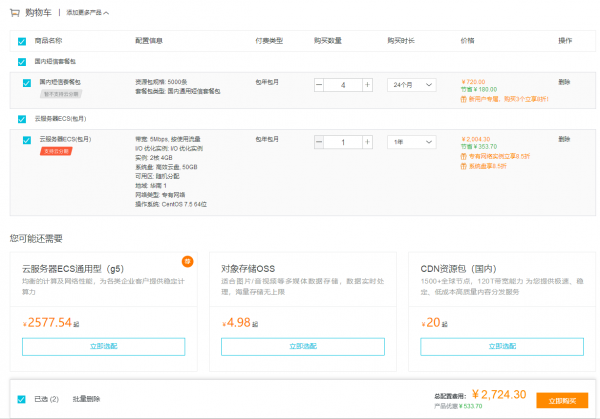This screenshot has width=600, height=419.
Task: Click the 带宽: 5Mbps configuration text
Action: click(168, 139)
